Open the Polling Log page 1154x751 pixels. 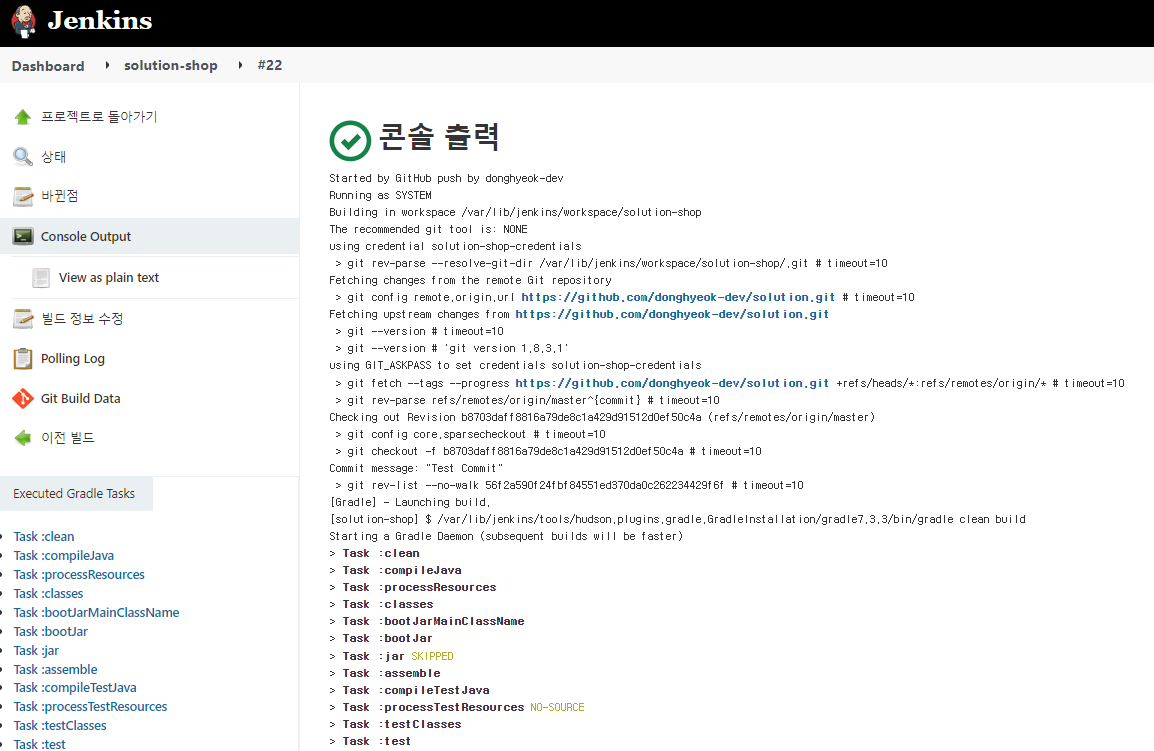(73, 359)
